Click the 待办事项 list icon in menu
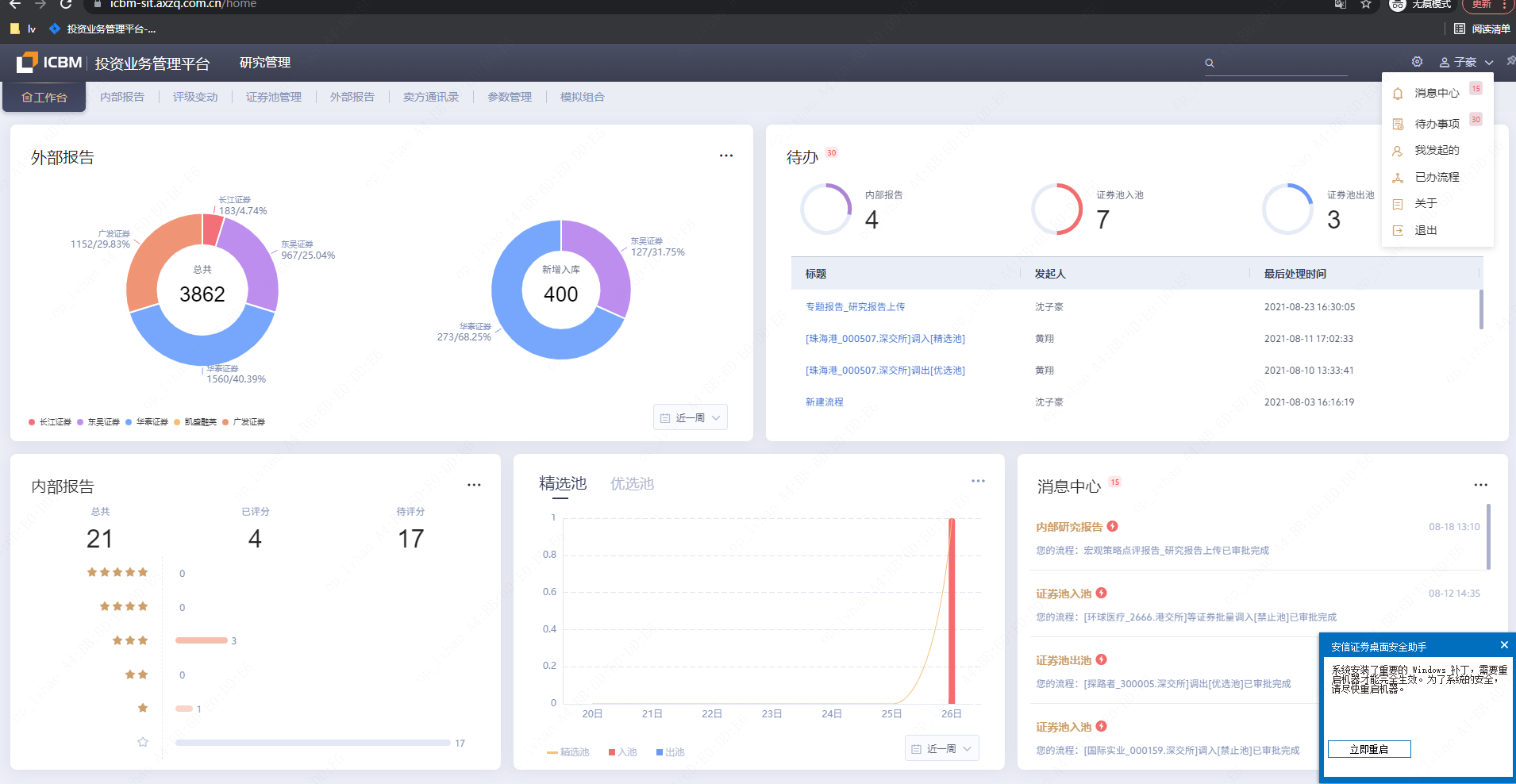The width and height of the screenshot is (1516, 784). (x=1398, y=124)
